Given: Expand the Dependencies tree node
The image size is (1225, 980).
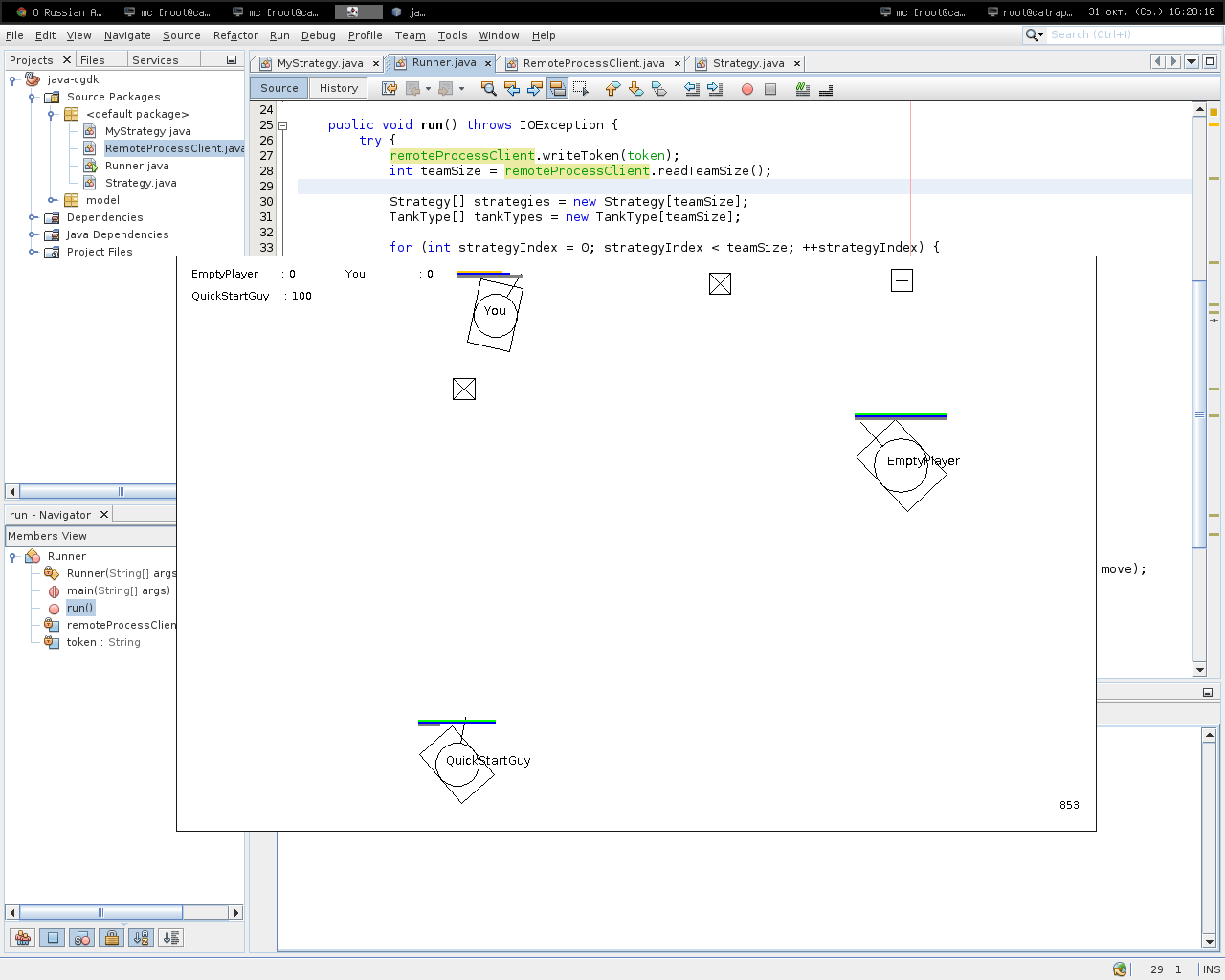Looking at the screenshot, I should (x=33, y=217).
